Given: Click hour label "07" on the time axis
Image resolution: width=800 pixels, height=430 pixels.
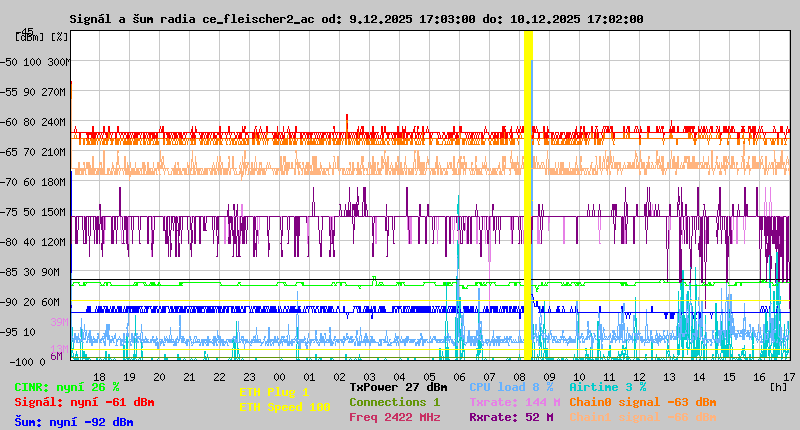Looking at the screenshot, I should pyautogui.click(x=490, y=377).
